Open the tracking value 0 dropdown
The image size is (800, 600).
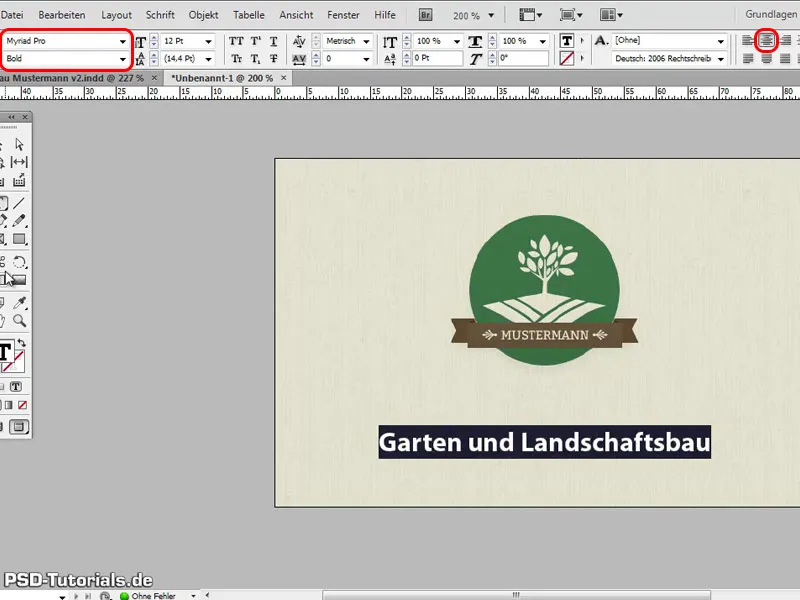coord(366,59)
